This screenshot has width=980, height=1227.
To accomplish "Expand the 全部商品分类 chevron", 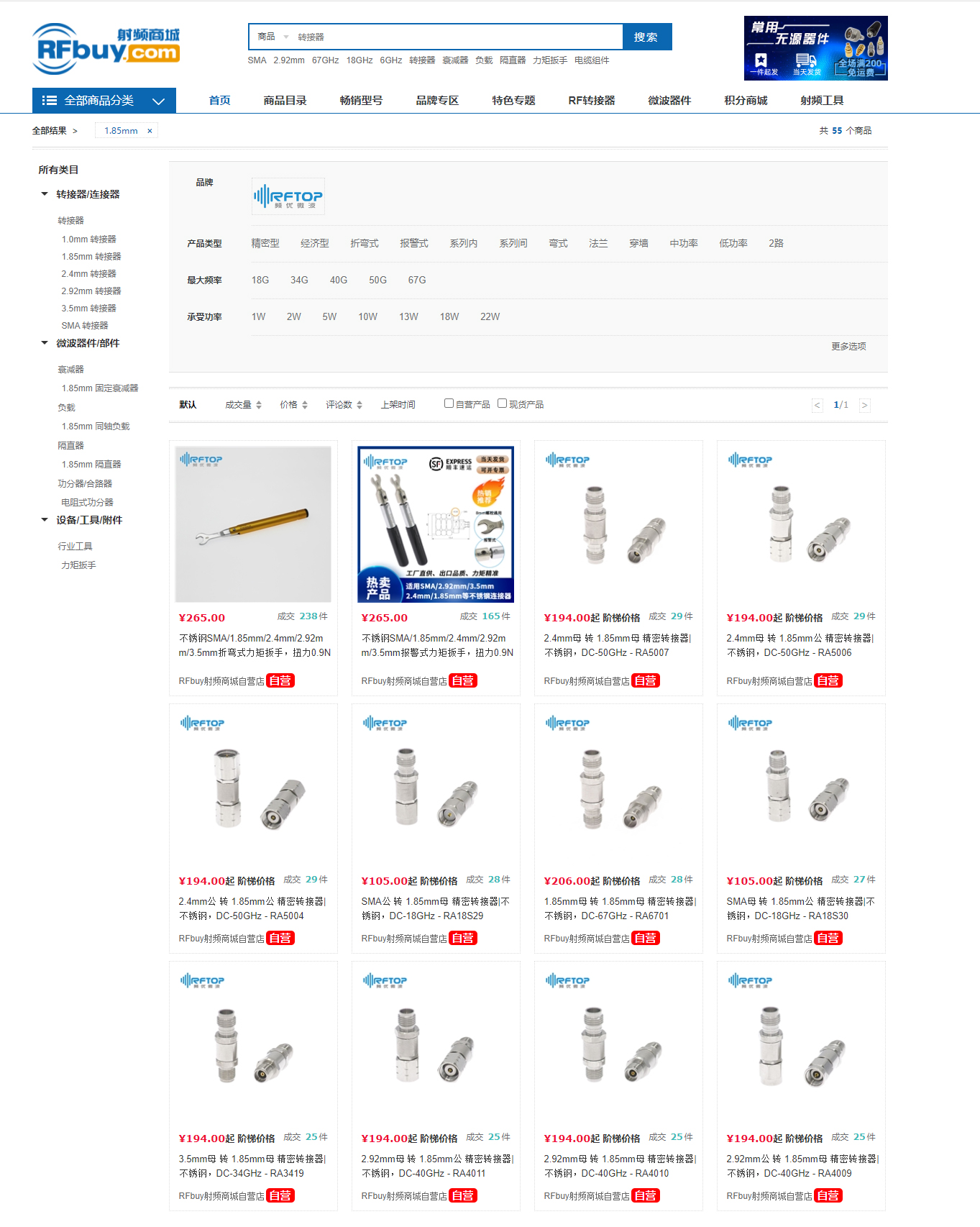I will click(159, 101).
